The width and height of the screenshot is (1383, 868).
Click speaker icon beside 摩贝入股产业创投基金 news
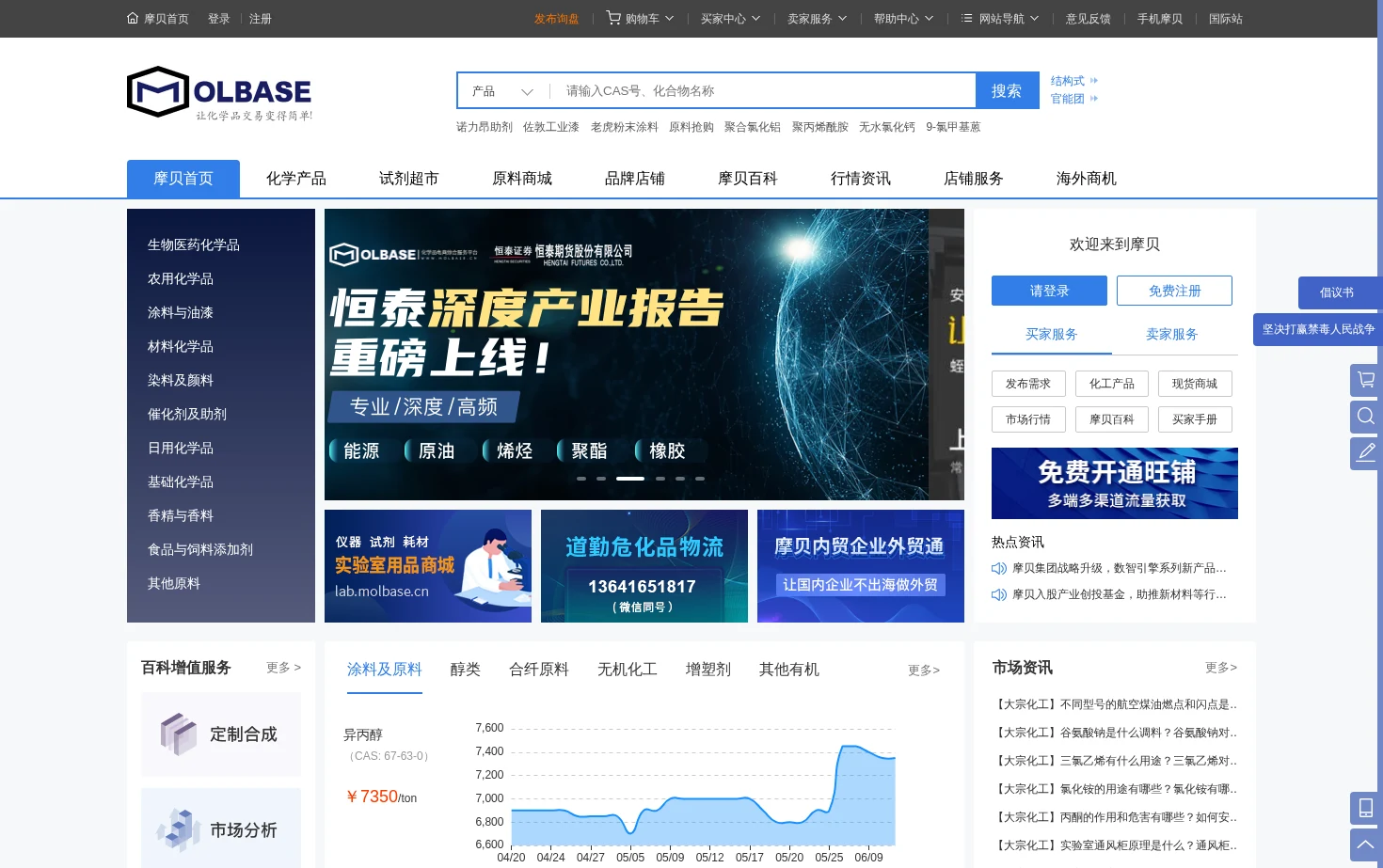click(x=999, y=594)
